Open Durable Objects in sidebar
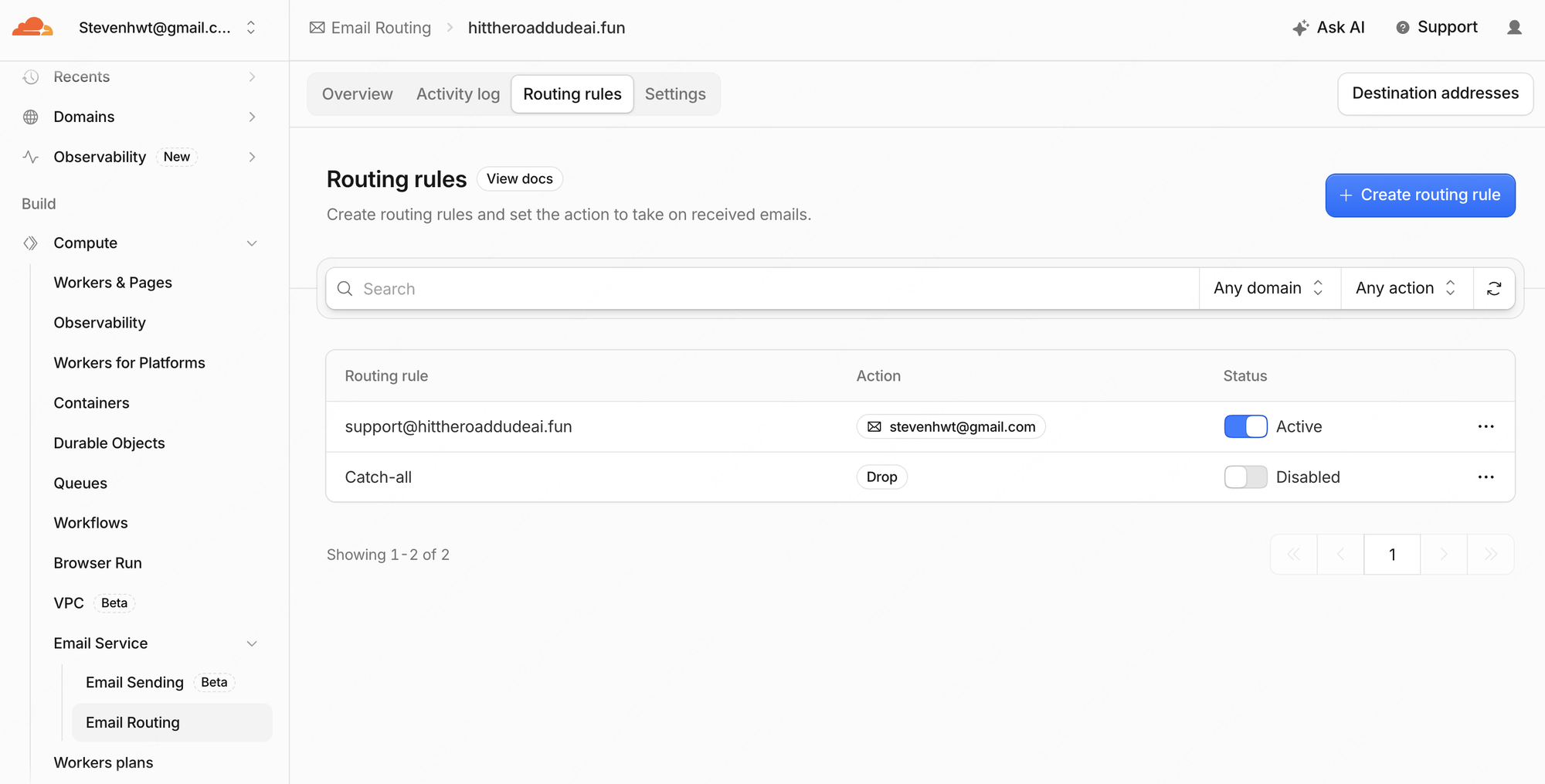 pyautogui.click(x=110, y=443)
